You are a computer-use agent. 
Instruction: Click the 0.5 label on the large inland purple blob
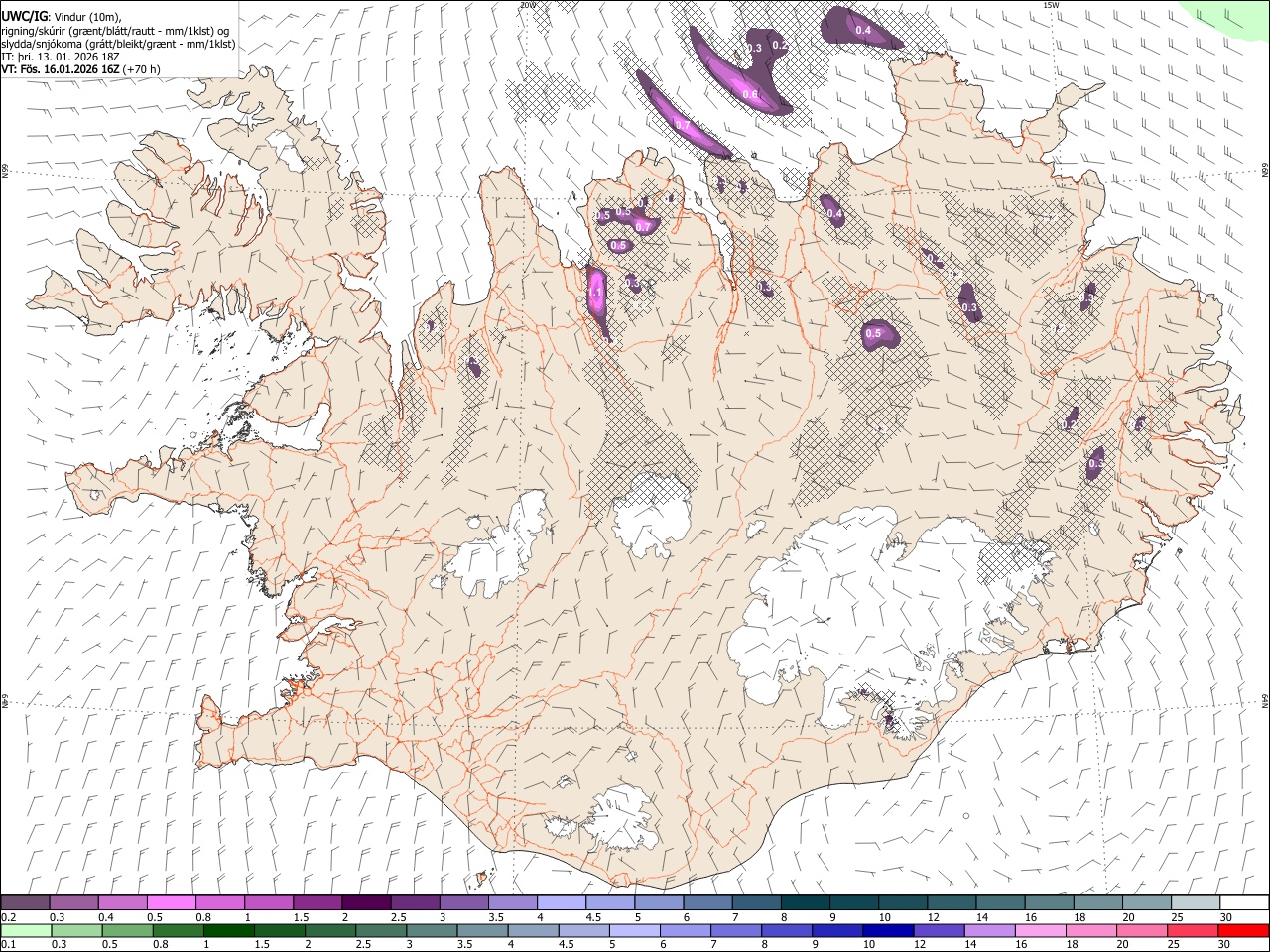point(873,334)
